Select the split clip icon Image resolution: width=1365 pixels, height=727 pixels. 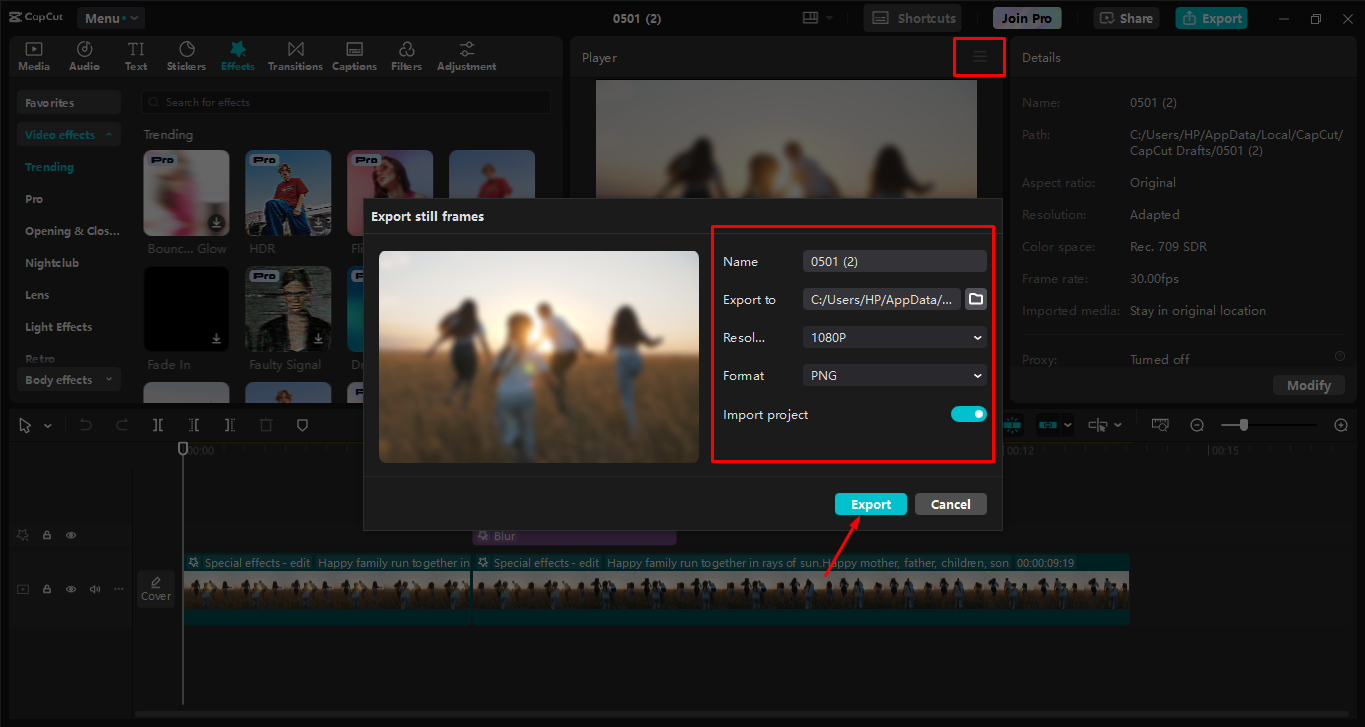(157, 424)
